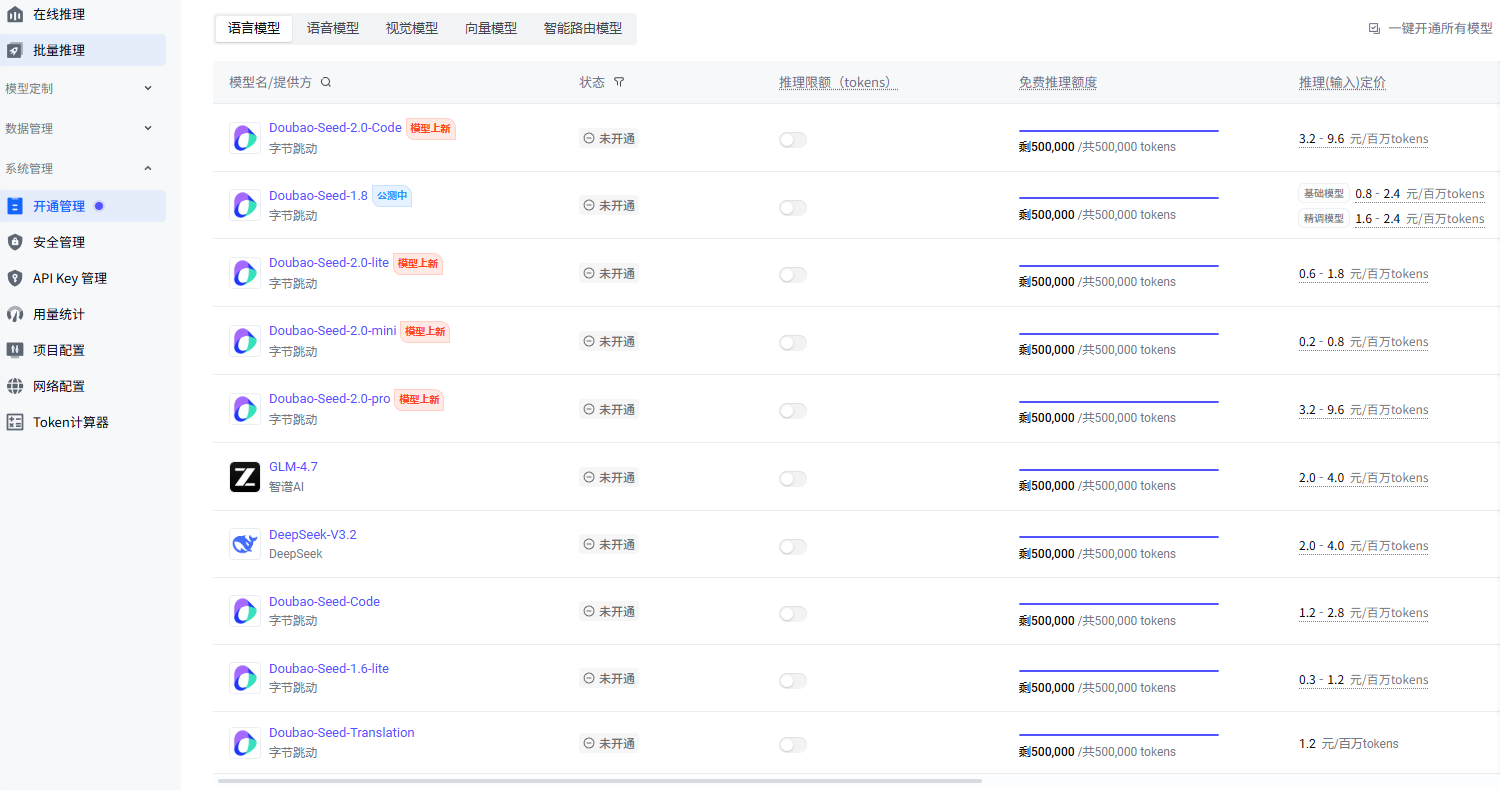Toggle inference limit for Doubao-Seed-1.8

click(x=793, y=207)
